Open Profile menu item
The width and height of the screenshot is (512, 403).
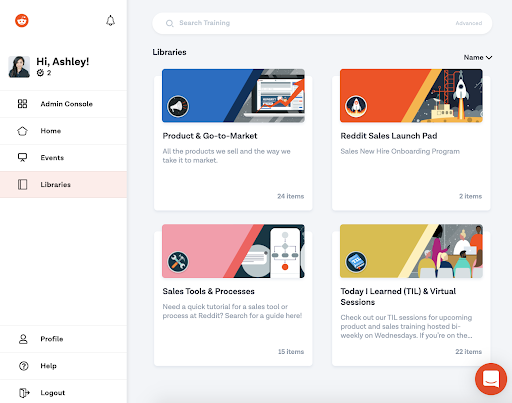coord(63,339)
